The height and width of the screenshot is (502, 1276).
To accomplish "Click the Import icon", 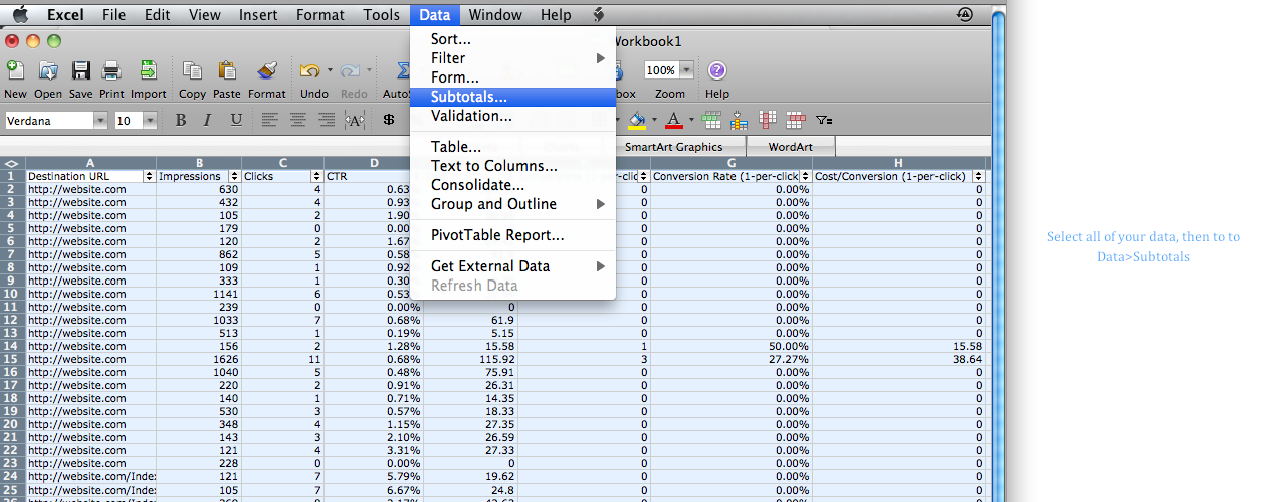I will 149,71.
